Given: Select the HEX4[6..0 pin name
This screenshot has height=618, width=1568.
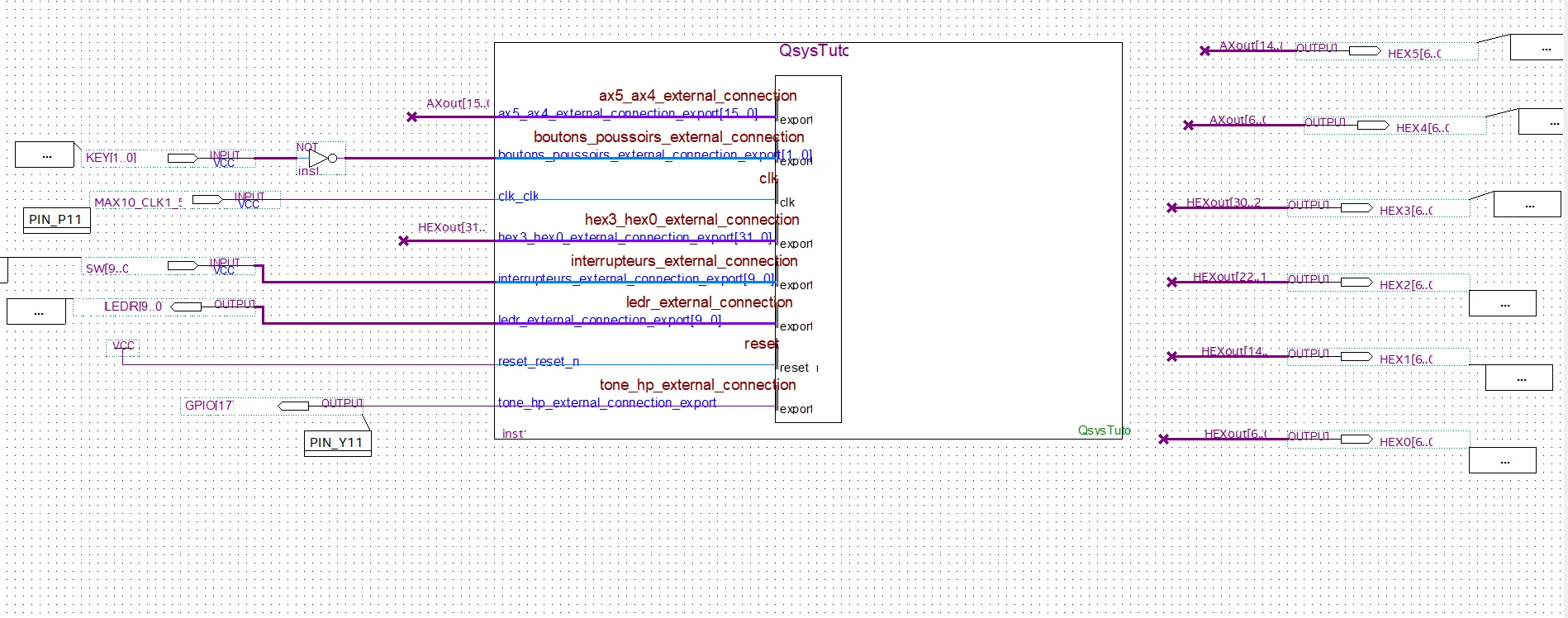Looking at the screenshot, I should [1423, 128].
